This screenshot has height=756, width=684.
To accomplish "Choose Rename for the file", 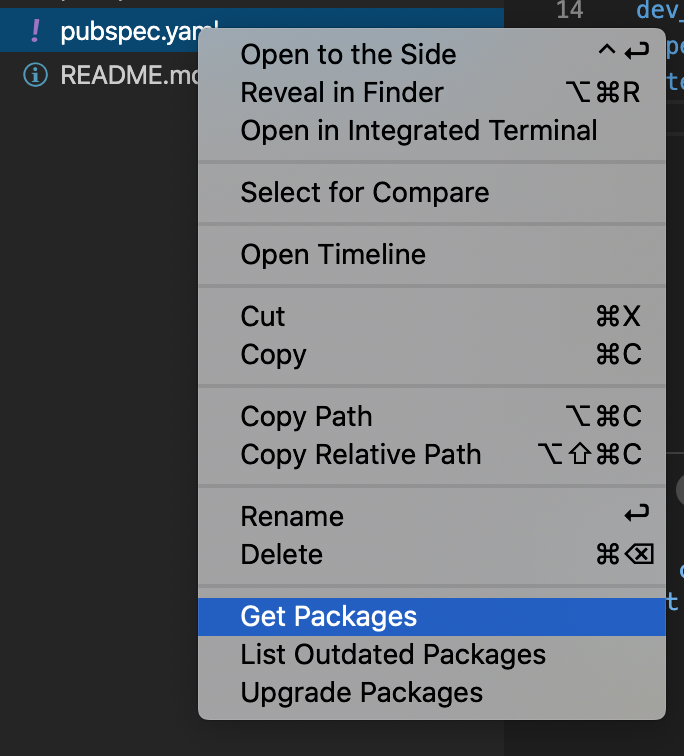I will (292, 516).
